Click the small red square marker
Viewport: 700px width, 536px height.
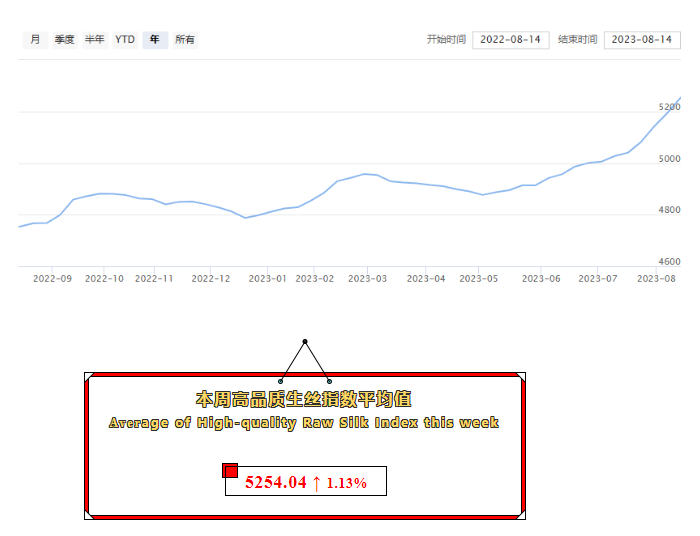(x=230, y=470)
